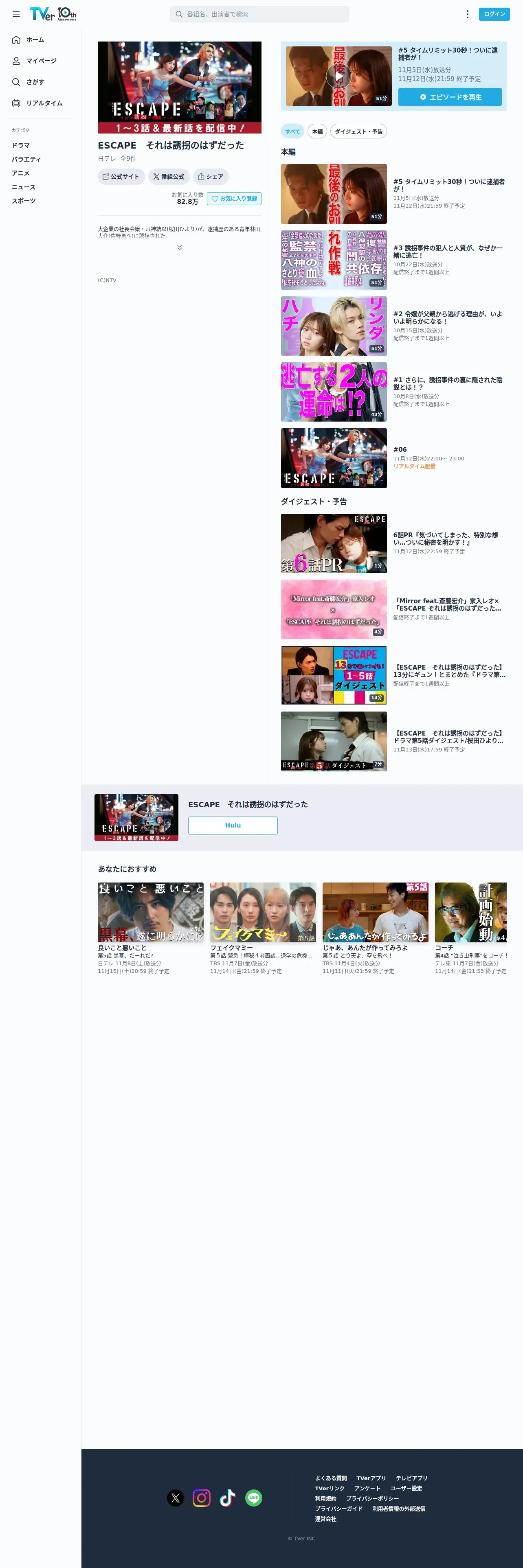Open TVerアプリ footer link
The width and height of the screenshot is (523, 1568).
pyautogui.click(x=371, y=1478)
